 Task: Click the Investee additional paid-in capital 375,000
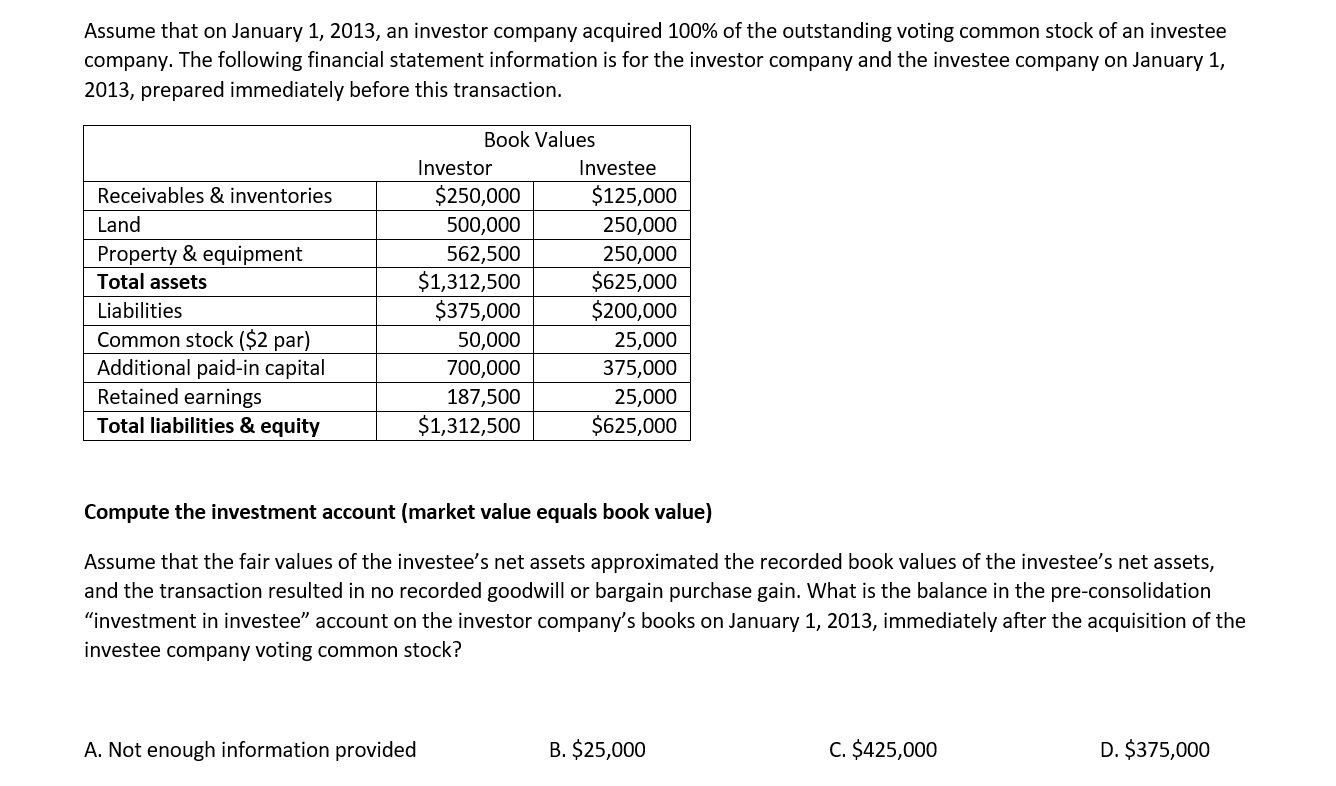(640, 368)
